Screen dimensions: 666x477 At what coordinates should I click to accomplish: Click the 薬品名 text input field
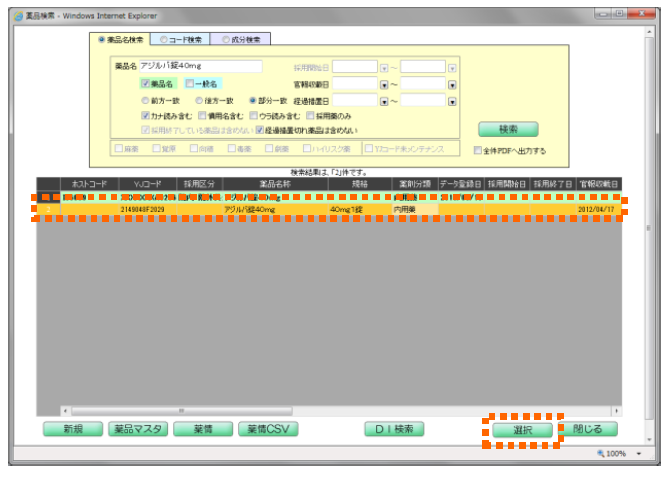click(200, 67)
